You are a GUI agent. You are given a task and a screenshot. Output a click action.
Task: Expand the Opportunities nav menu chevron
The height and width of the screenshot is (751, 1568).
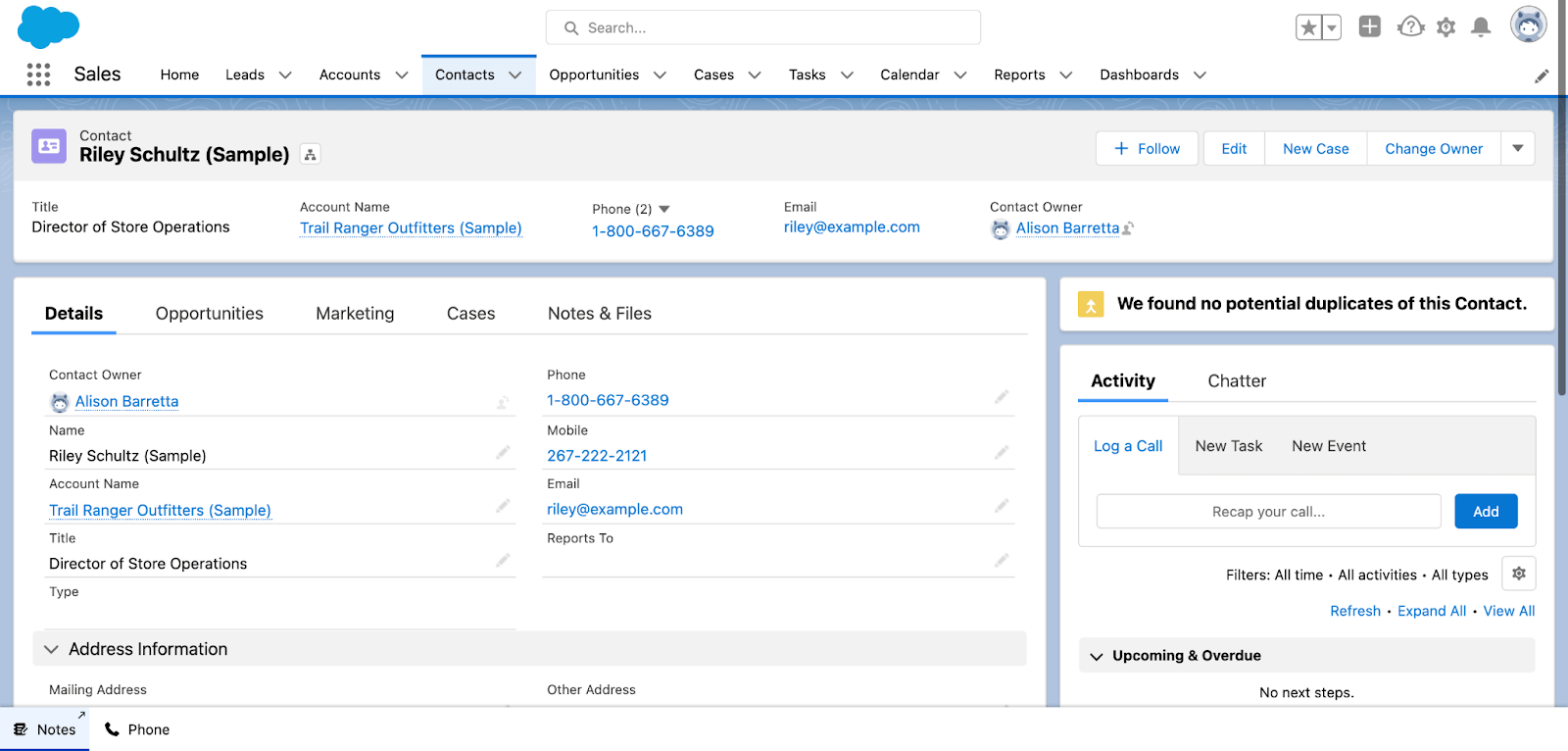pyautogui.click(x=660, y=75)
